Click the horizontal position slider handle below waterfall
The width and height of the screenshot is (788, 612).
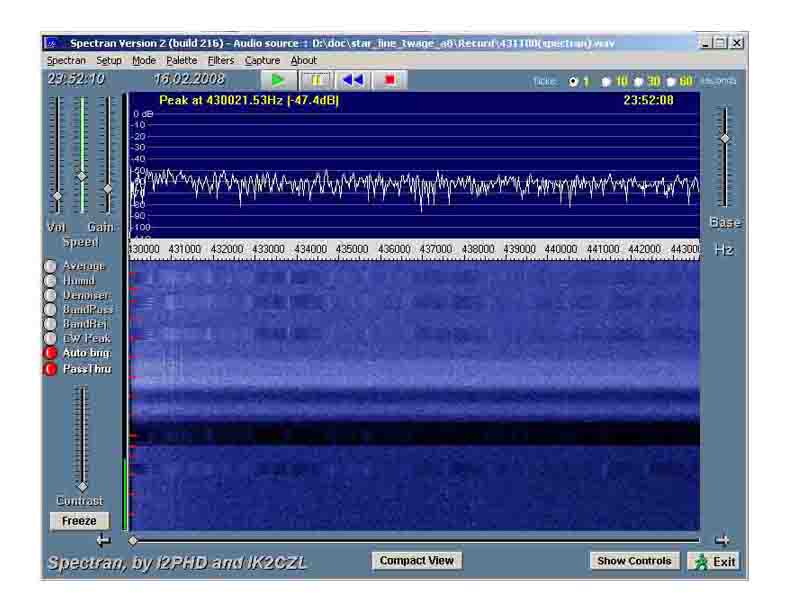coord(133,541)
